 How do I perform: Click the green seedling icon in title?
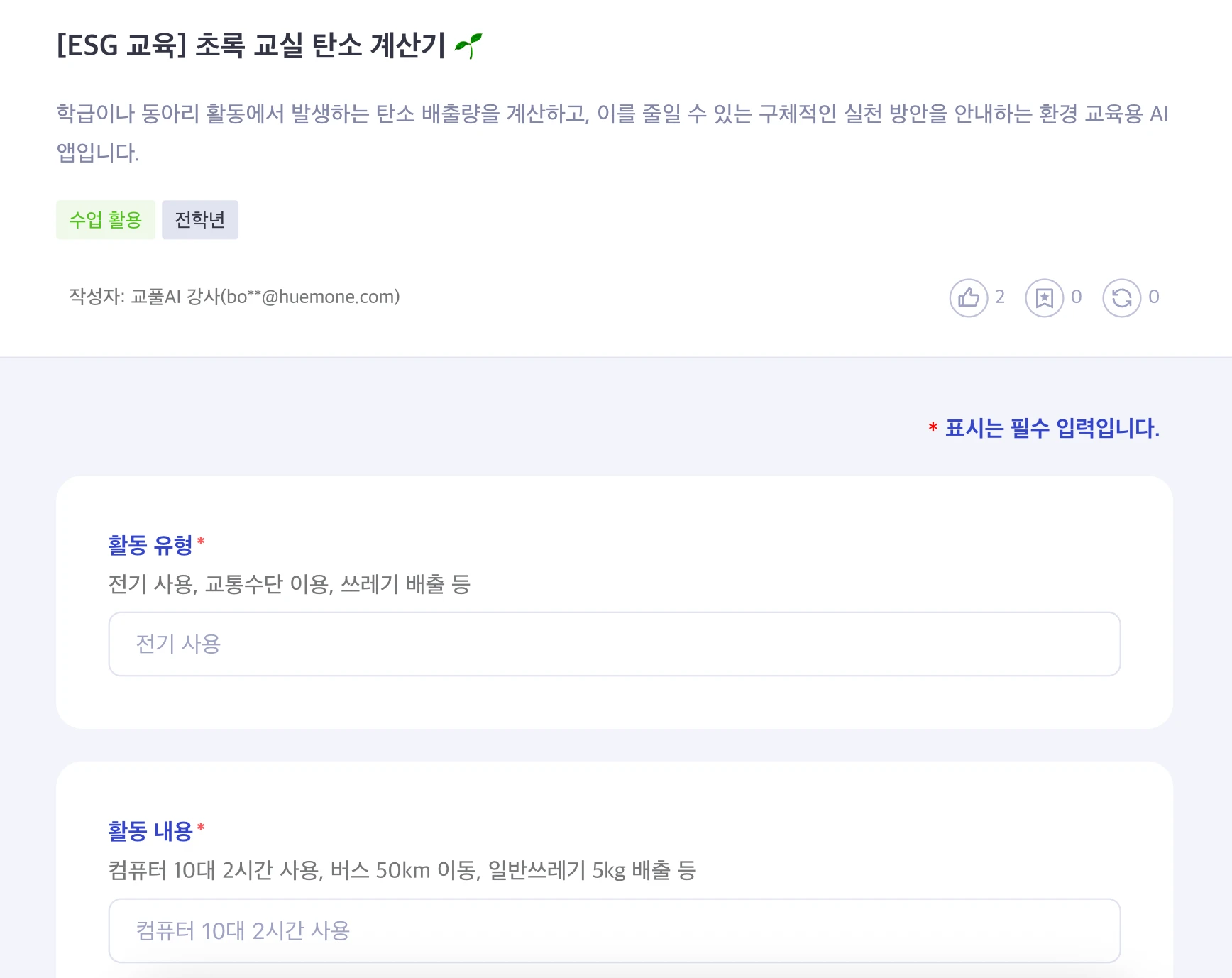tap(468, 46)
